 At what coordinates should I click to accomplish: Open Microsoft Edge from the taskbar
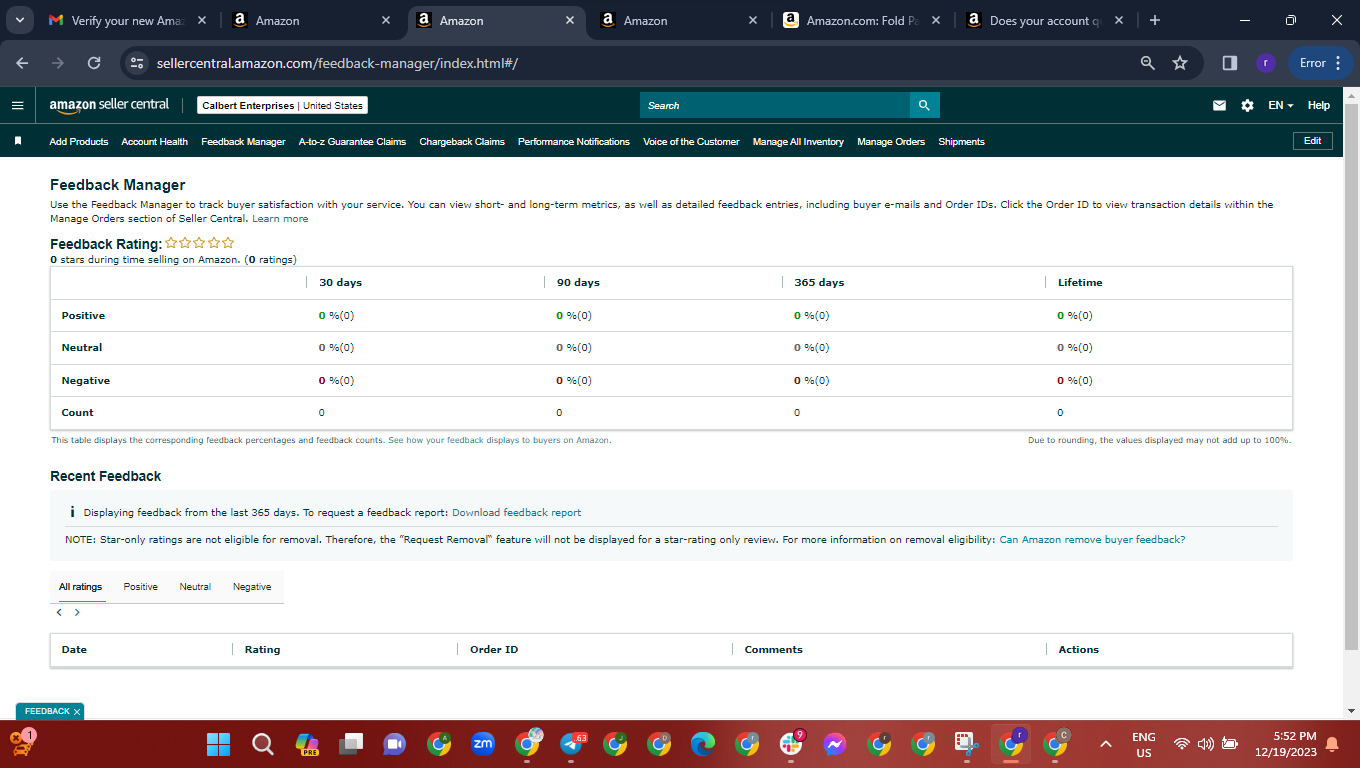click(x=703, y=744)
